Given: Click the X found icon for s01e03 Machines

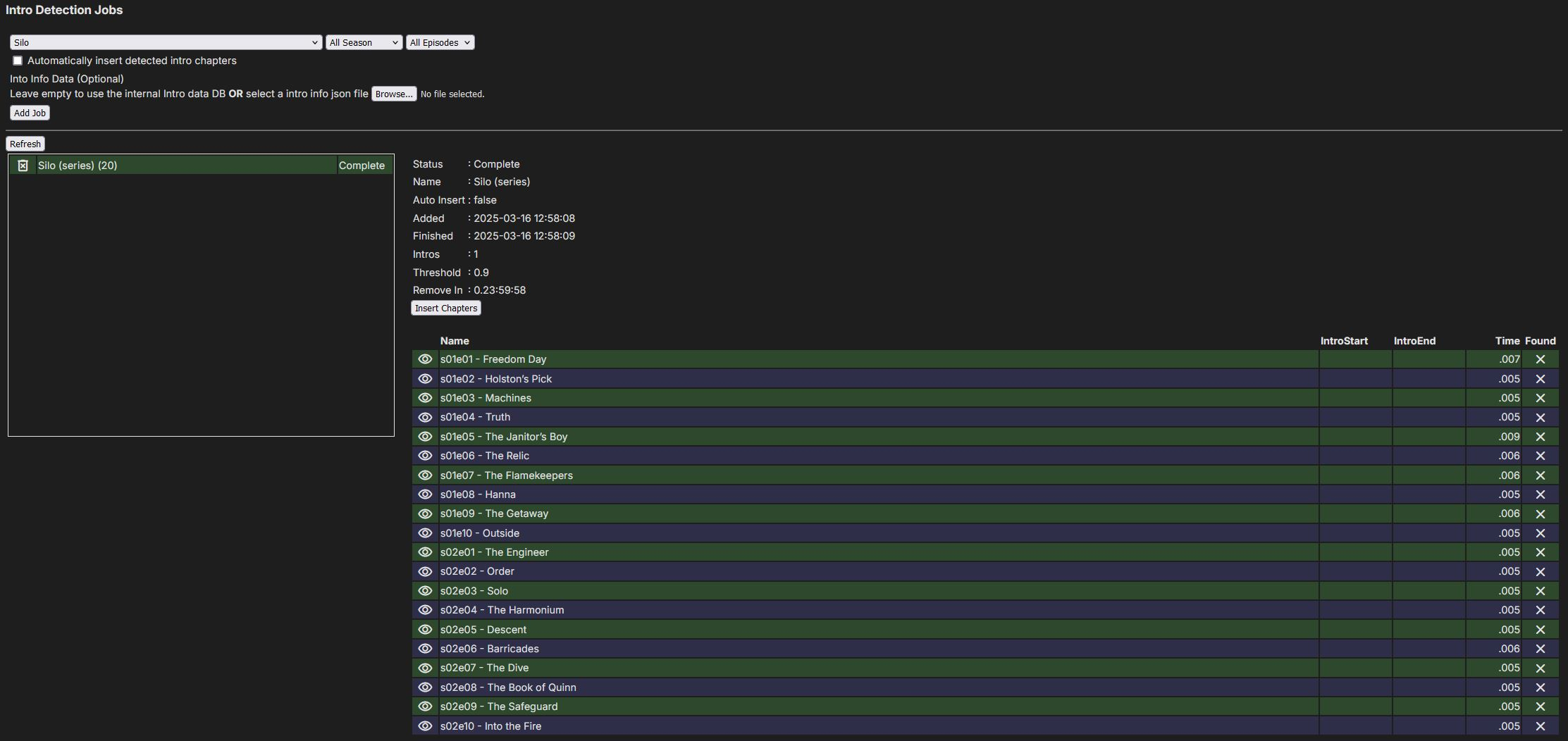Looking at the screenshot, I should coord(1540,398).
